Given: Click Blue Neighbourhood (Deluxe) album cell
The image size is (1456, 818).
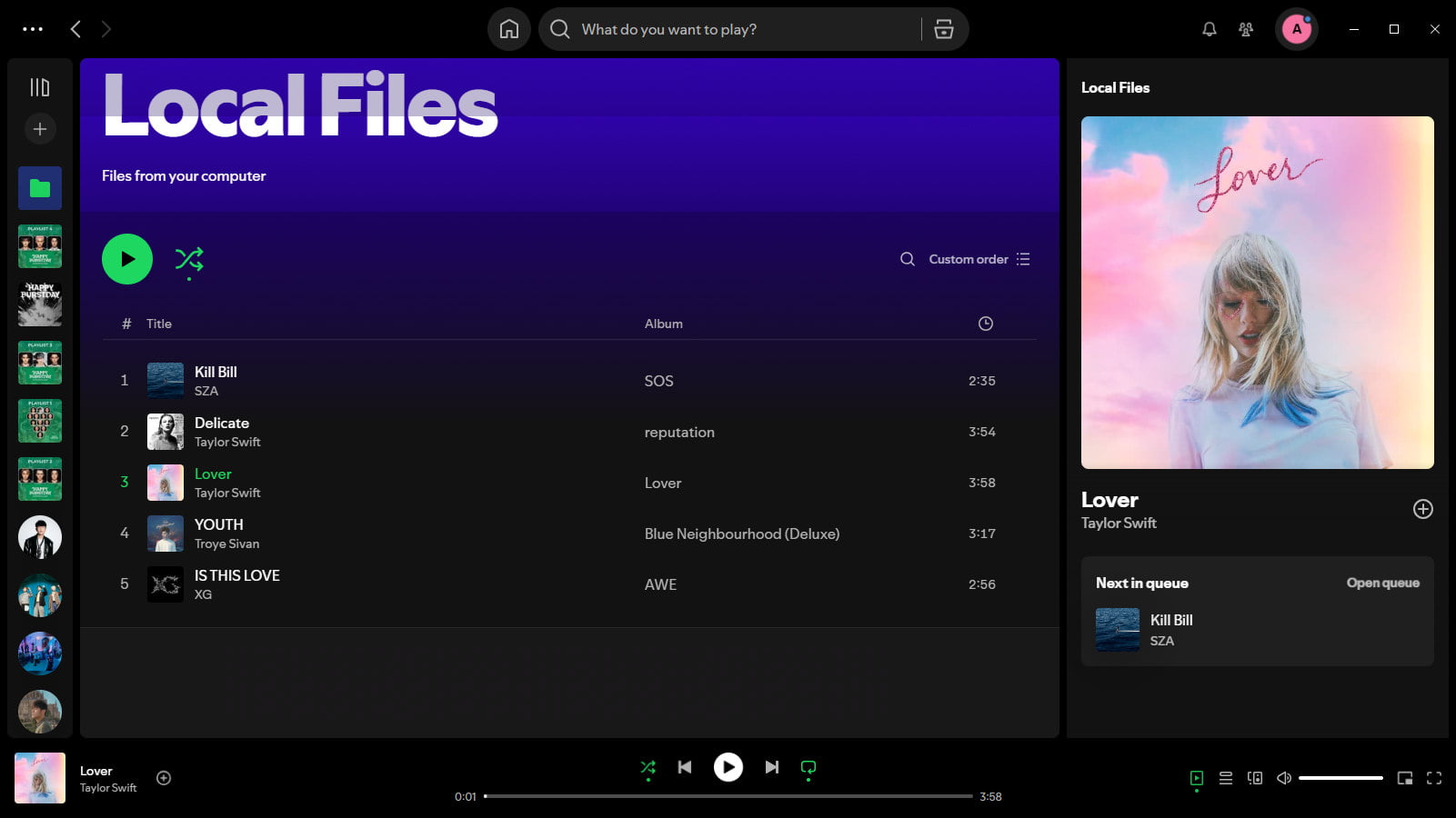Looking at the screenshot, I should [x=742, y=534].
